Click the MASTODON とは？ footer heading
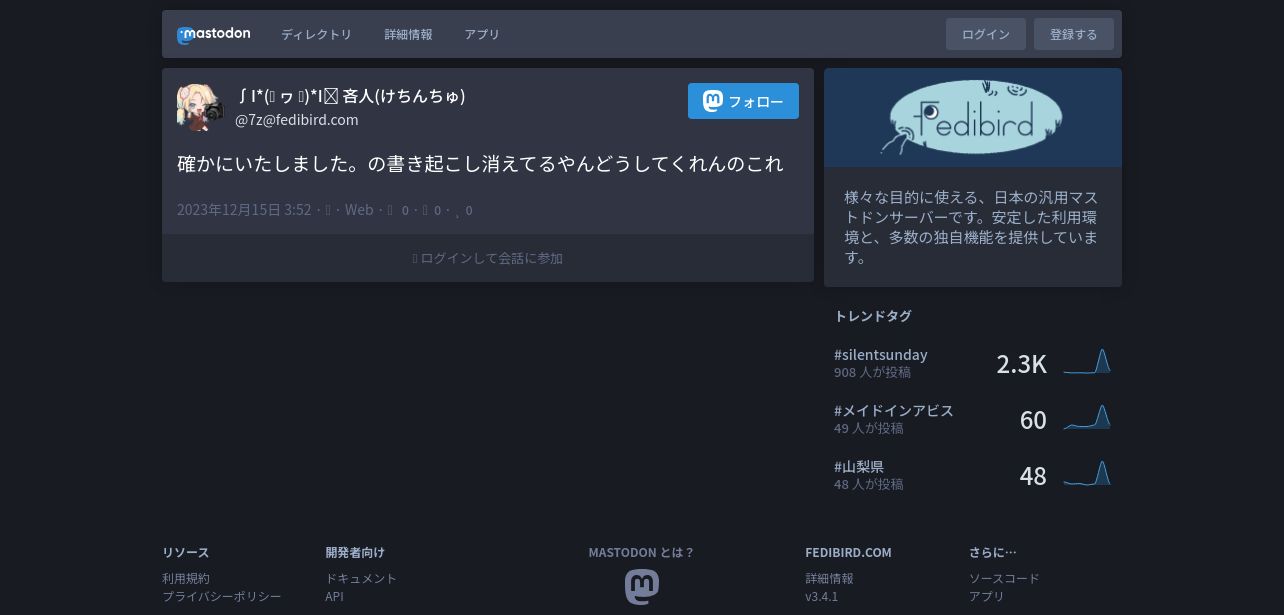Image resolution: width=1284 pixels, height=615 pixels. (x=641, y=552)
